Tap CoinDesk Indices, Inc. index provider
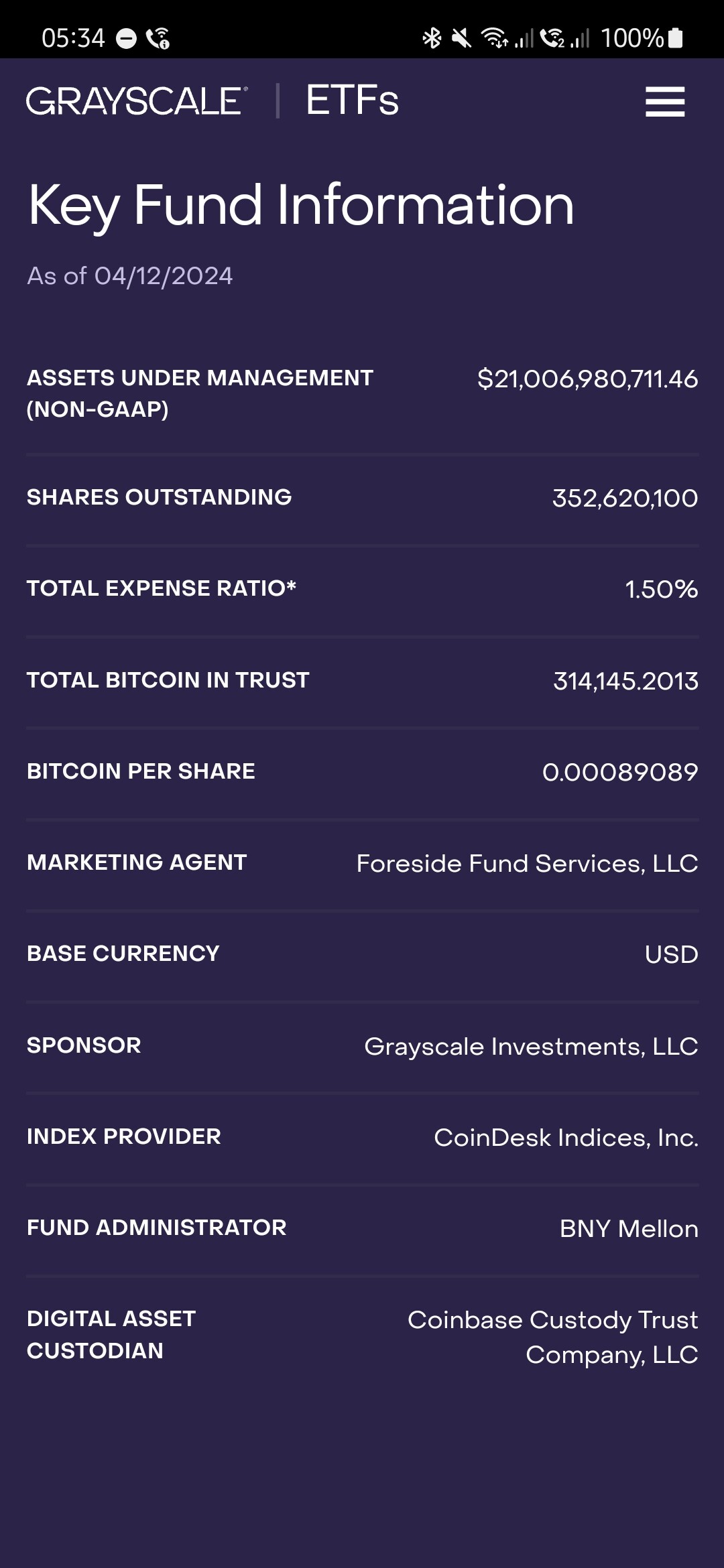 coord(566,1138)
